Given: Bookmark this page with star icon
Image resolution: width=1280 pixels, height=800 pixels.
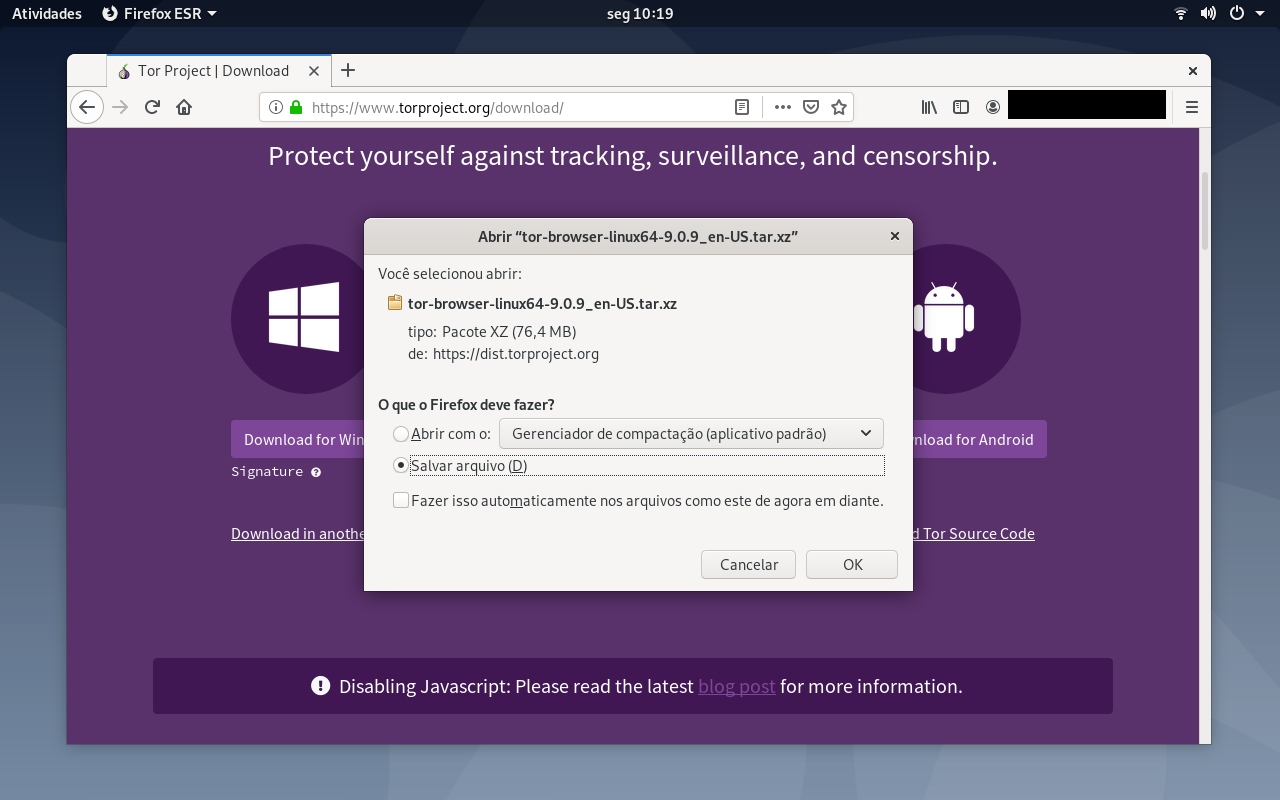Looking at the screenshot, I should (839, 107).
